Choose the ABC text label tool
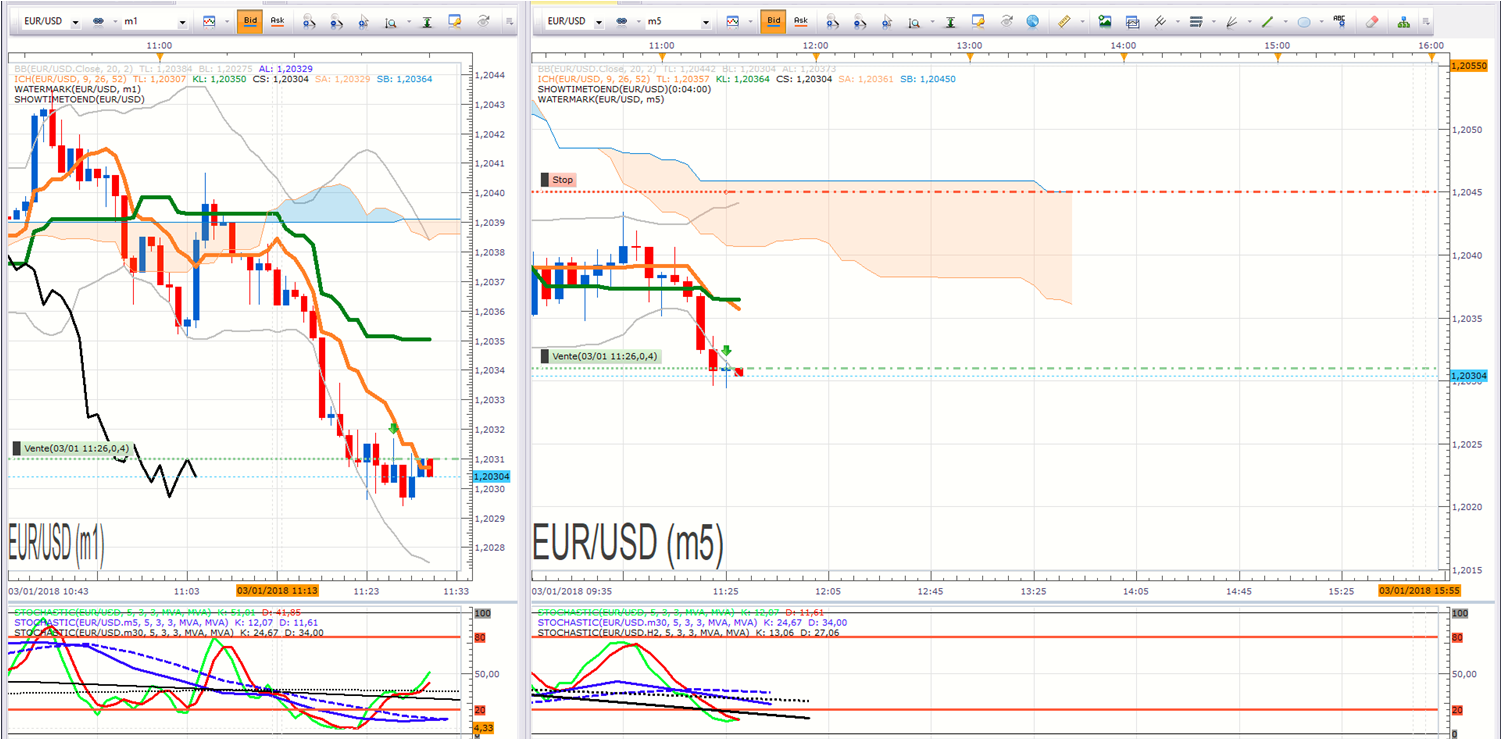The image size is (1502, 740). pos(1340,21)
